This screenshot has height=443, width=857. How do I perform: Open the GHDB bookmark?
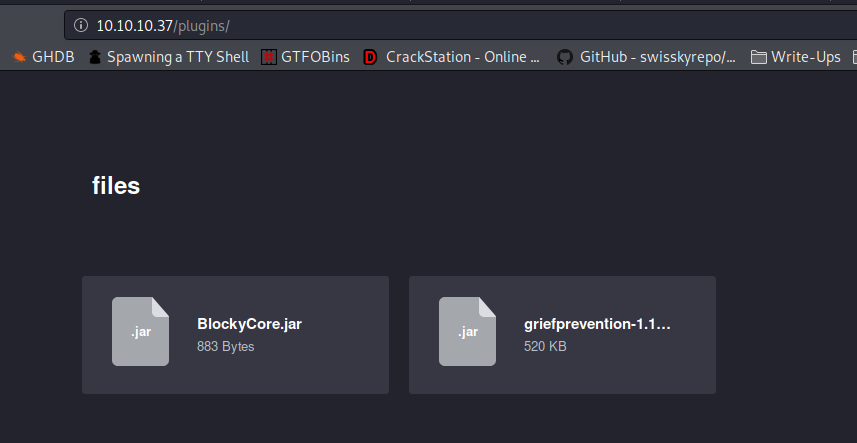[44, 57]
